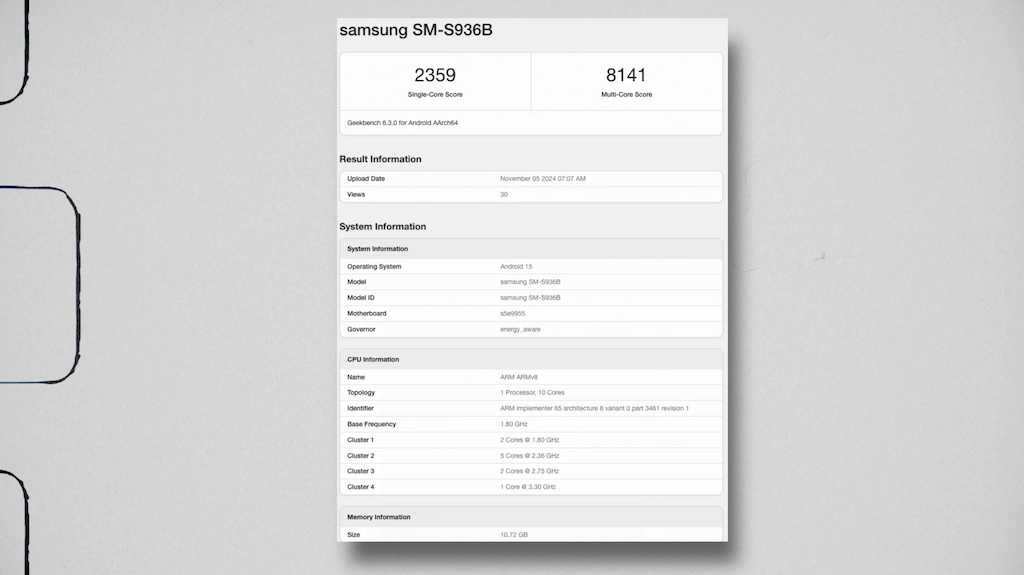The image size is (1024, 575).
Task: Click the CPU Information table header
Action: (x=373, y=359)
